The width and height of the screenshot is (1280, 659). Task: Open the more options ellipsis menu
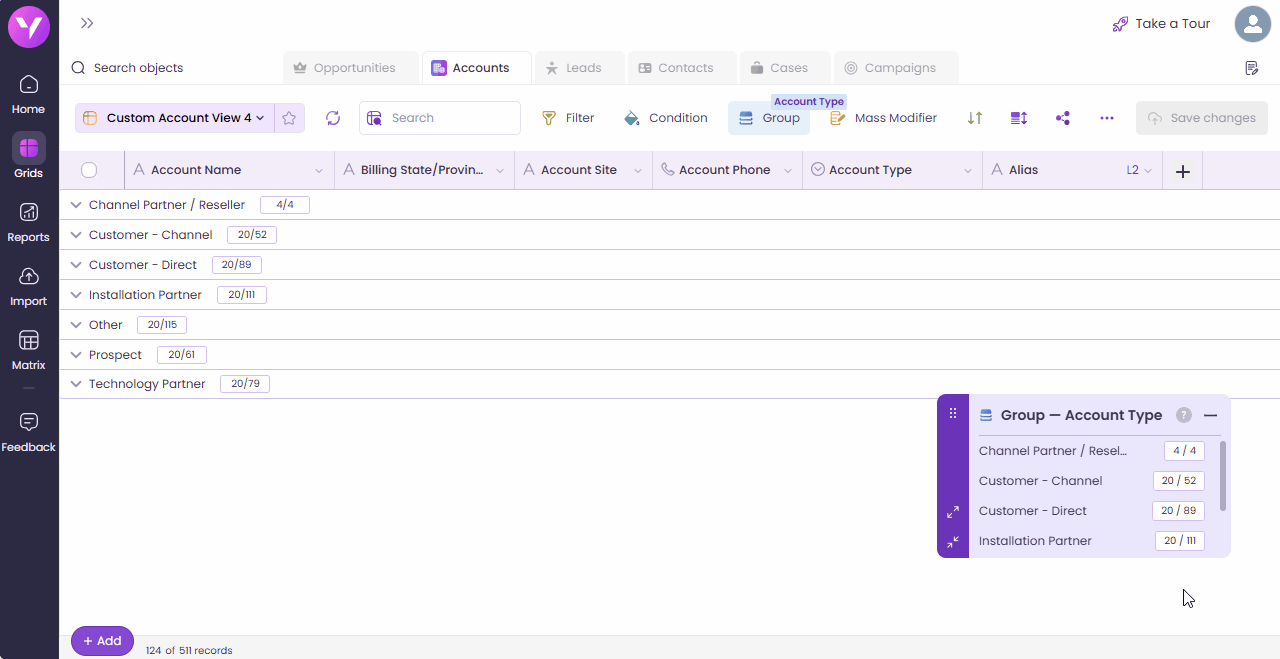[1107, 118]
